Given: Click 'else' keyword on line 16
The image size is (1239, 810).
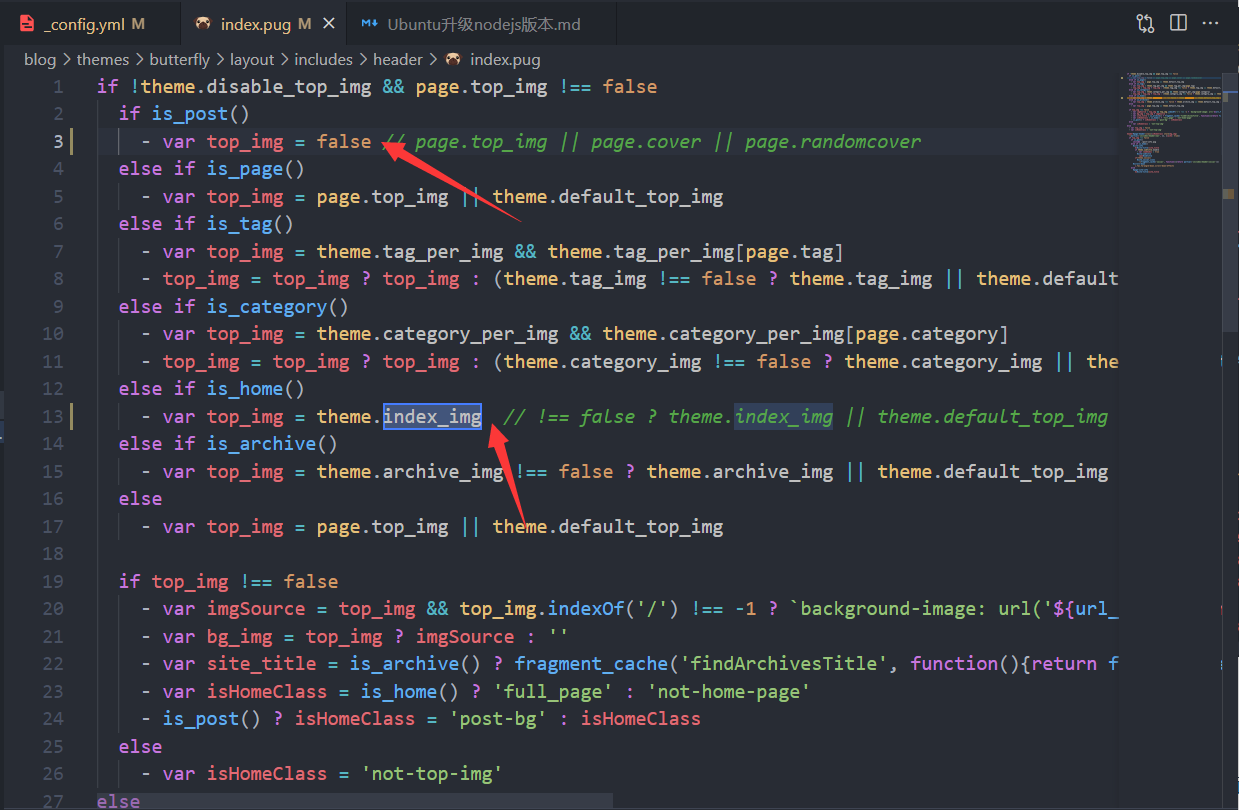Looking at the screenshot, I should coord(140,499).
